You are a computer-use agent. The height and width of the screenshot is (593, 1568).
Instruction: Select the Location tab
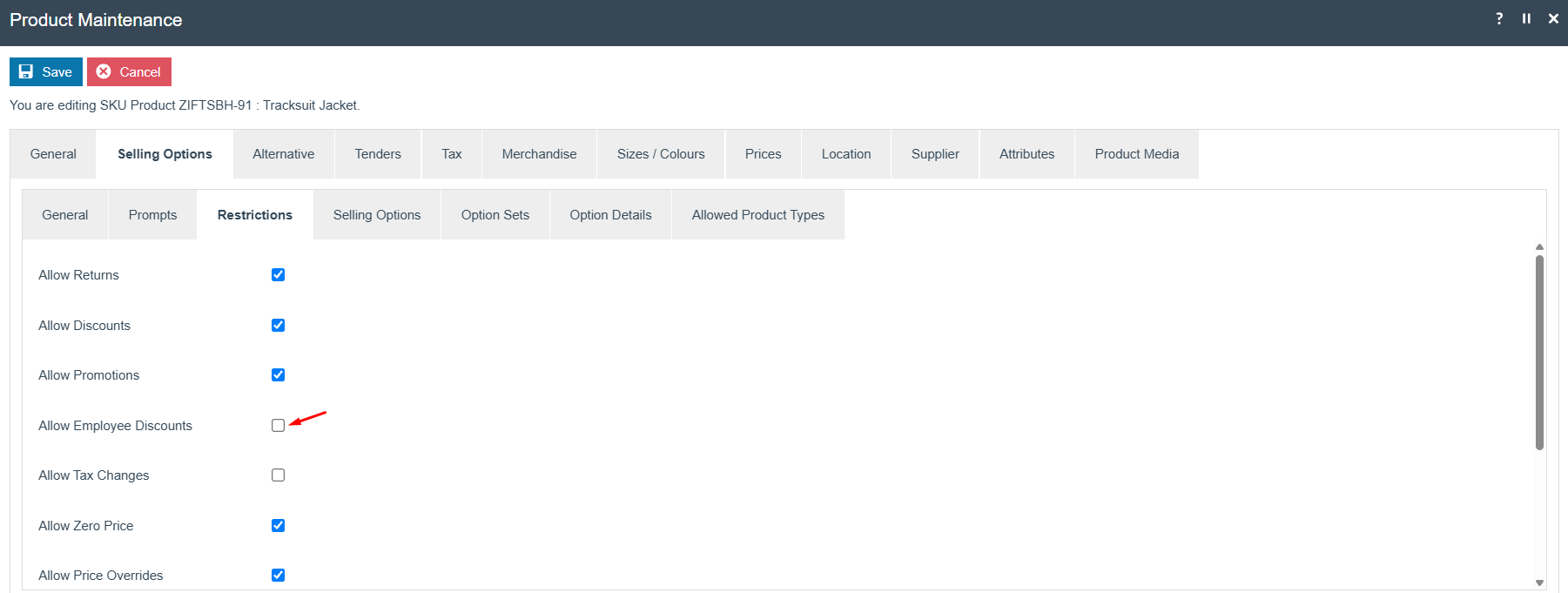tap(846, 154)
